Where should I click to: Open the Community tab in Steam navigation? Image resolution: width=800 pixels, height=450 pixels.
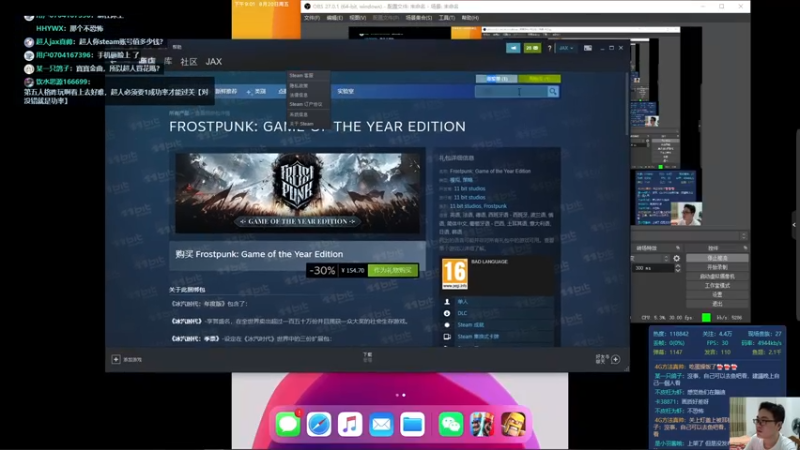(x=189, y=62)
